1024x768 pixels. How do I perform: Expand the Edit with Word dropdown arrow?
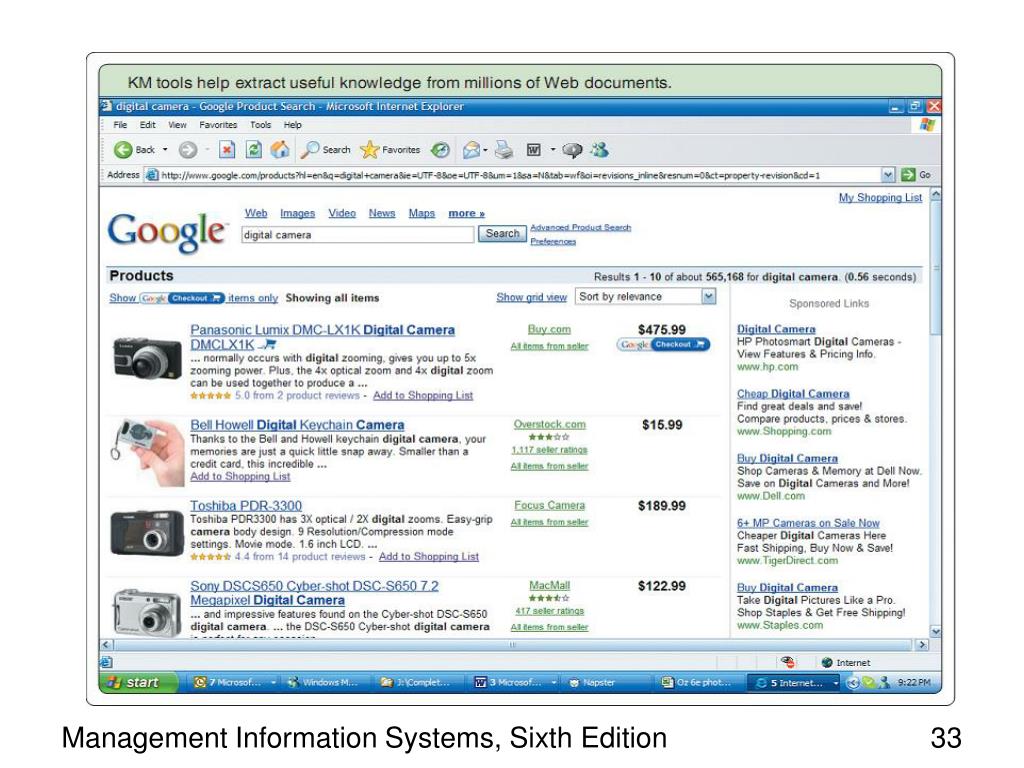pyautogui.click(x=552, y=150)
